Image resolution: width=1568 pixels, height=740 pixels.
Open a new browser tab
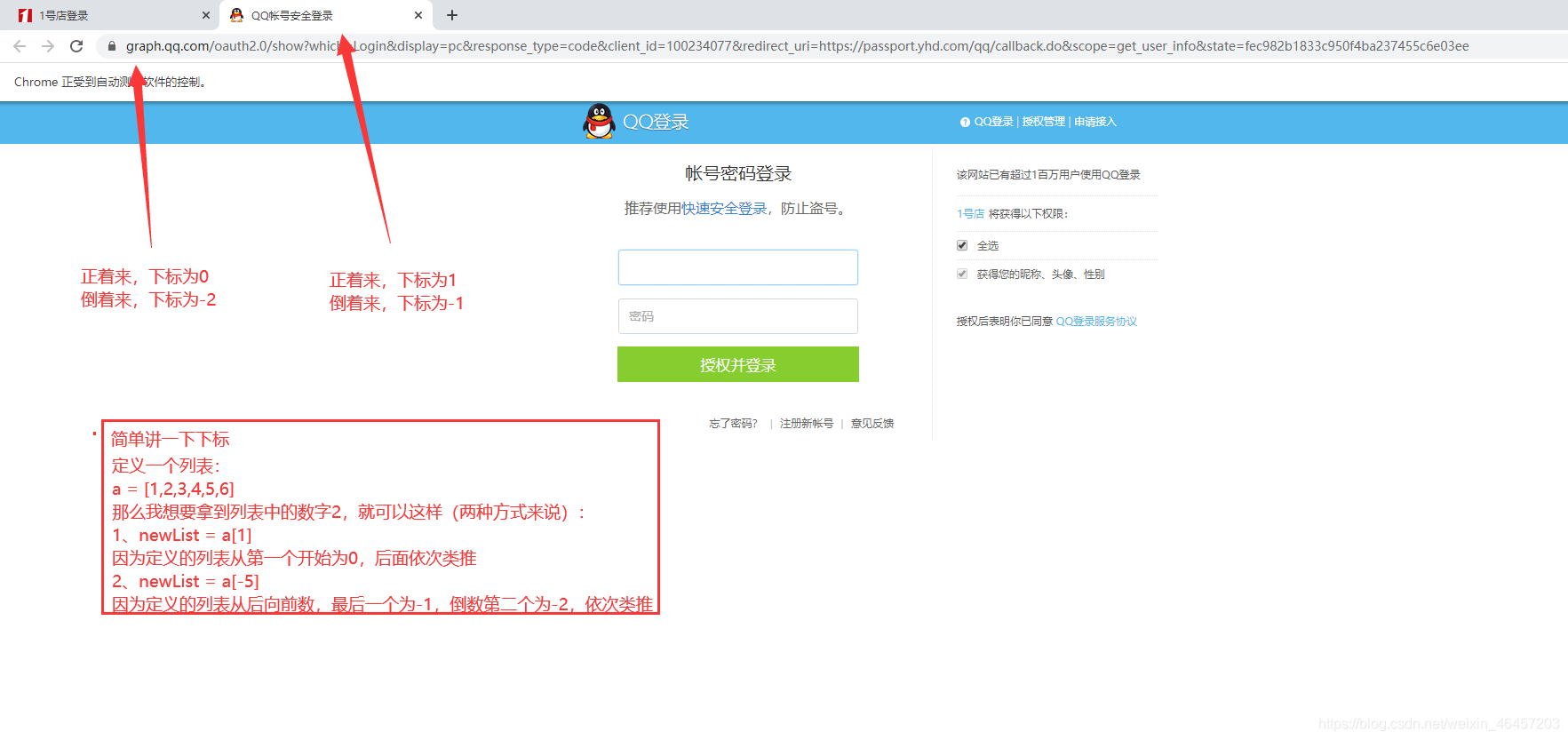[x=452, y=15]
